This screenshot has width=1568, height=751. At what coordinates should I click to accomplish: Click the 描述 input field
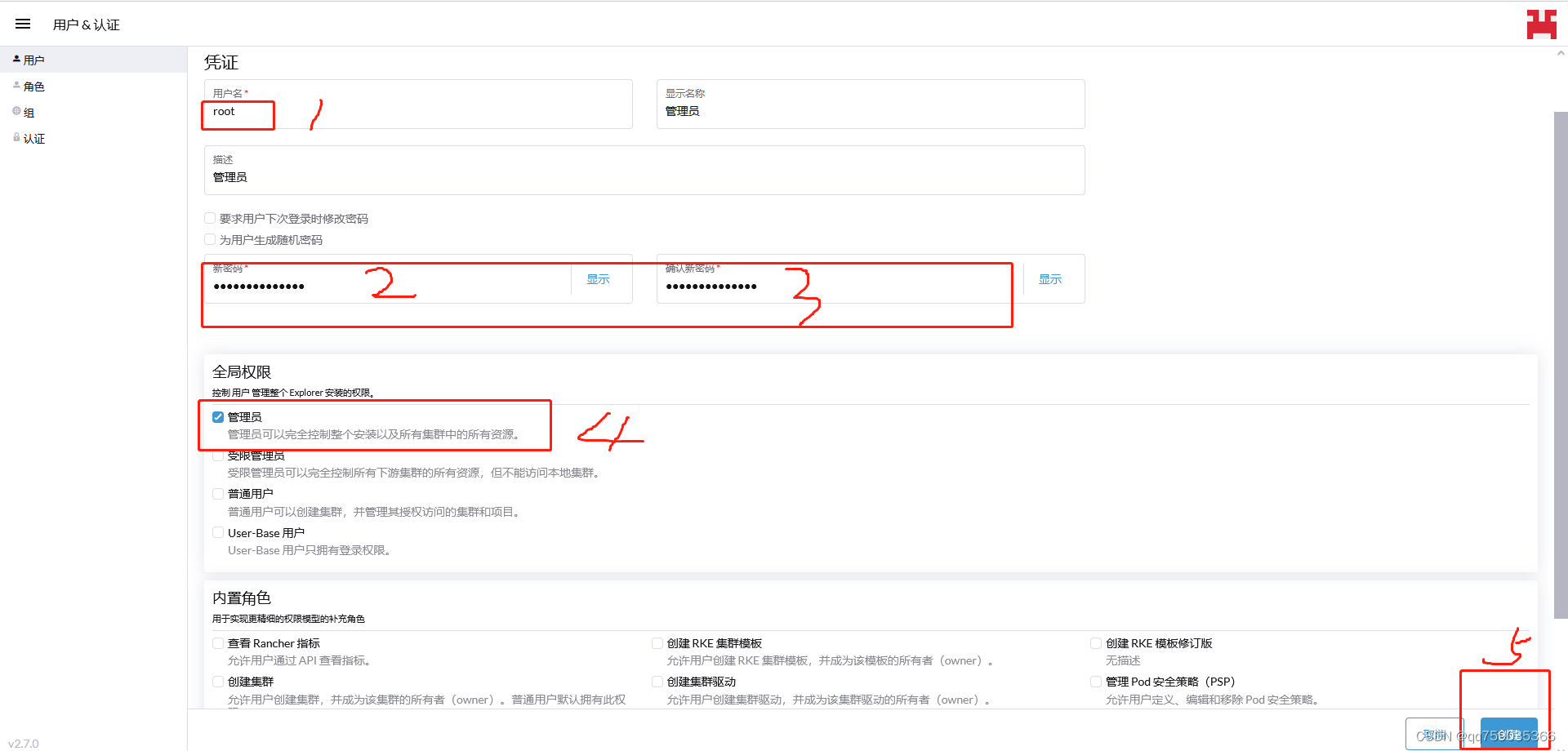pos(644,170)
